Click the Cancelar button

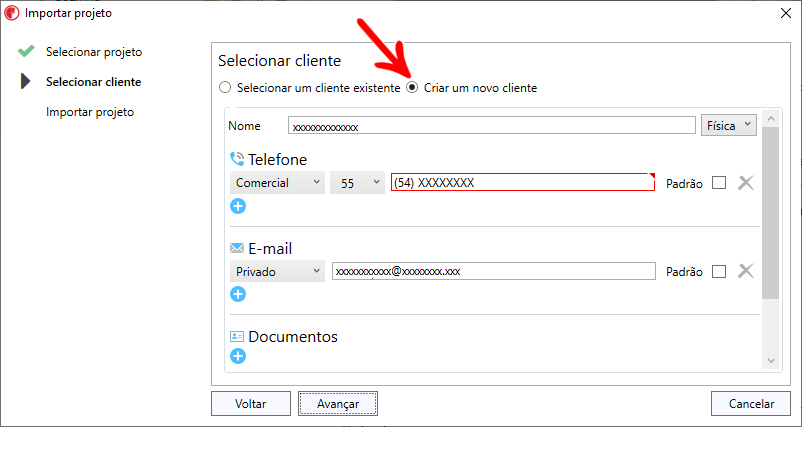[x=751, y=403]
